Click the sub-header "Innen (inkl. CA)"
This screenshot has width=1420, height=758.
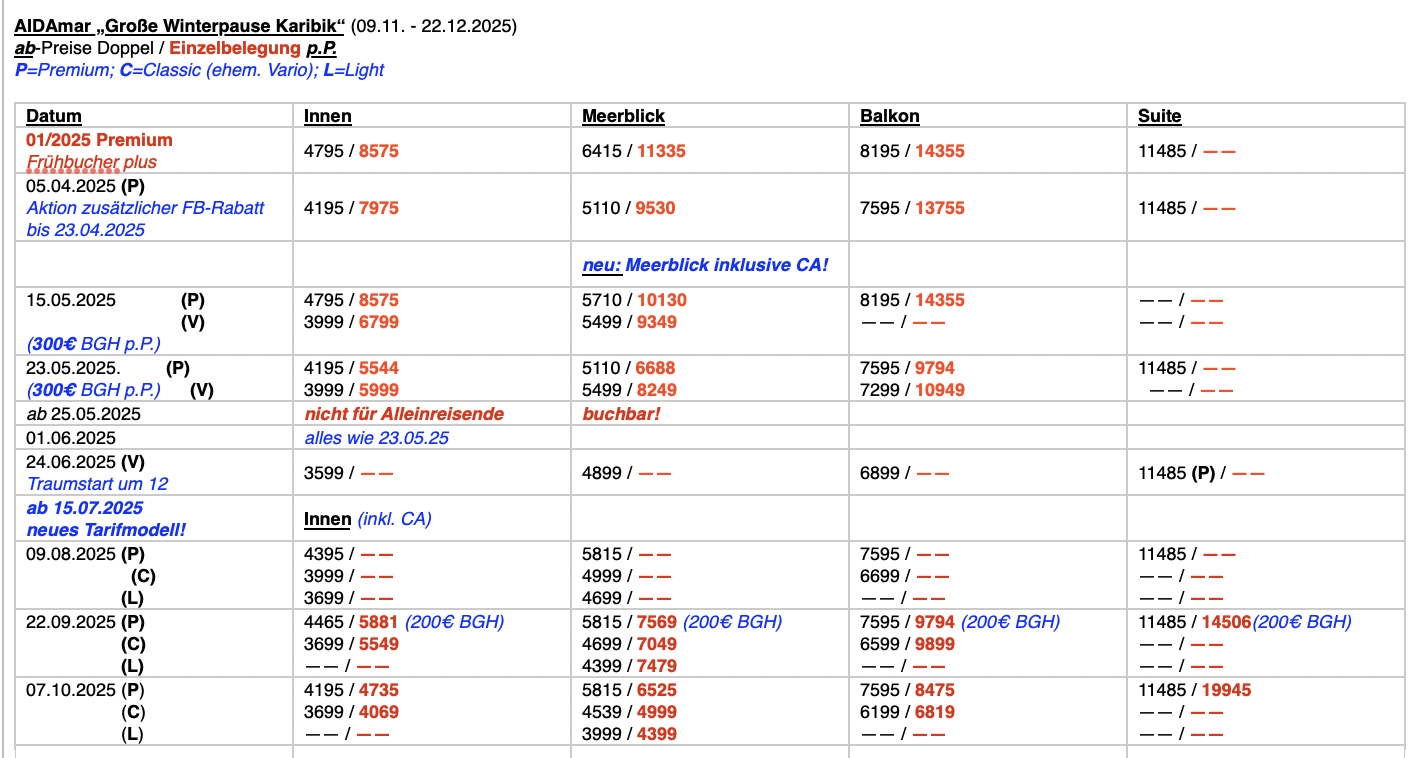(x=368, y=519)
